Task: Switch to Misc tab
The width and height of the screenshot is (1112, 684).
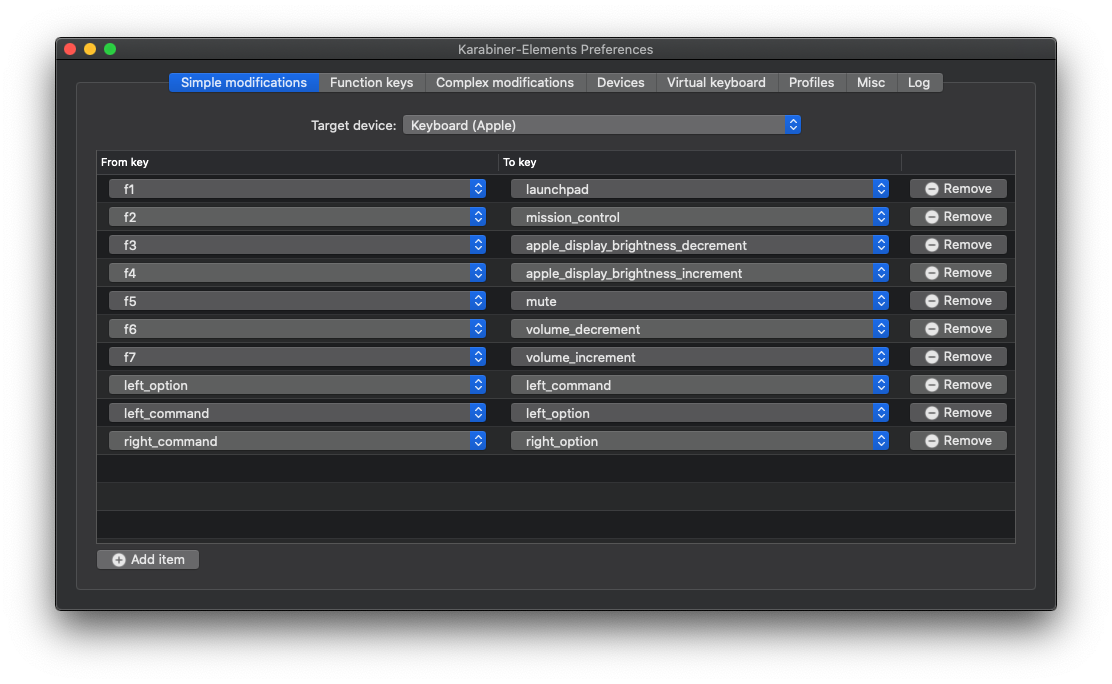Action: pyautogui.click(x=871, y=82)
